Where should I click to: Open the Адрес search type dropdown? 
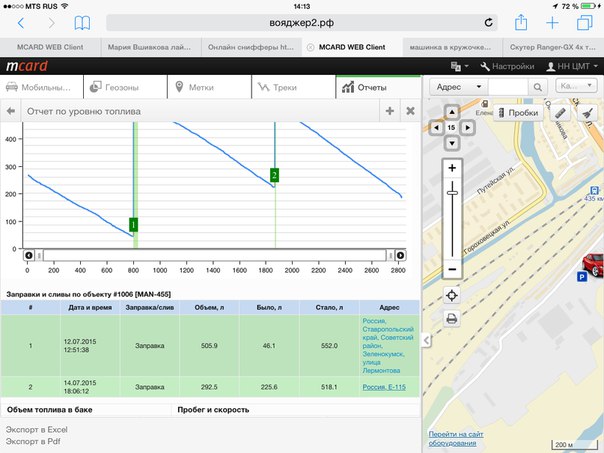tap(460, 87)
